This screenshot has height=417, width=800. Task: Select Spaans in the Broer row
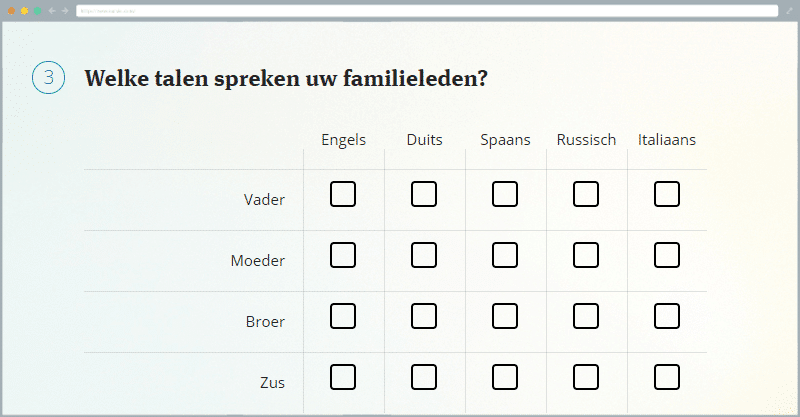[x=505, y=316]
